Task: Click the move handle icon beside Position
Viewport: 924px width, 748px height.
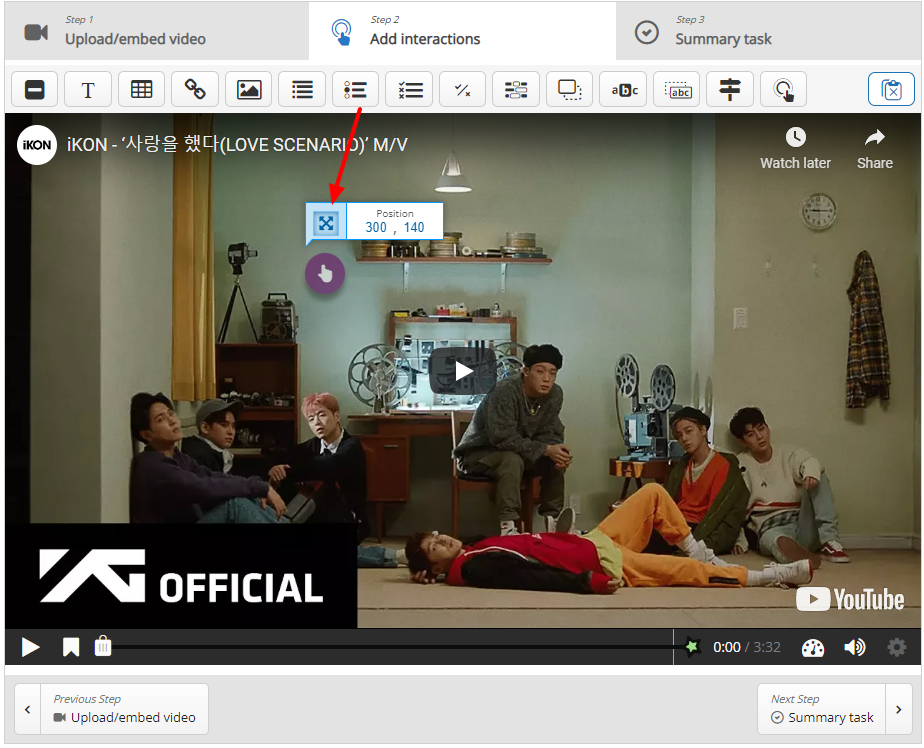Action: [326, 223]
